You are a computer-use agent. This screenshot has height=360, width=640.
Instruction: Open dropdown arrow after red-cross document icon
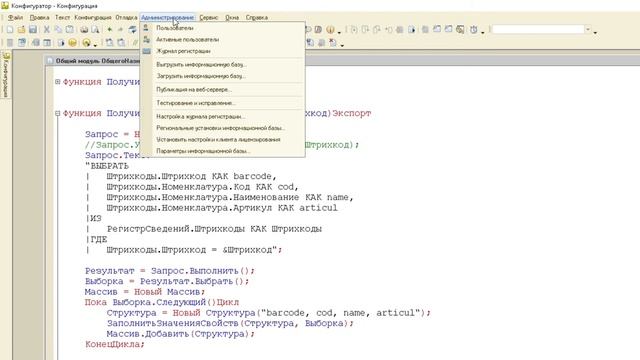point(342,44)
